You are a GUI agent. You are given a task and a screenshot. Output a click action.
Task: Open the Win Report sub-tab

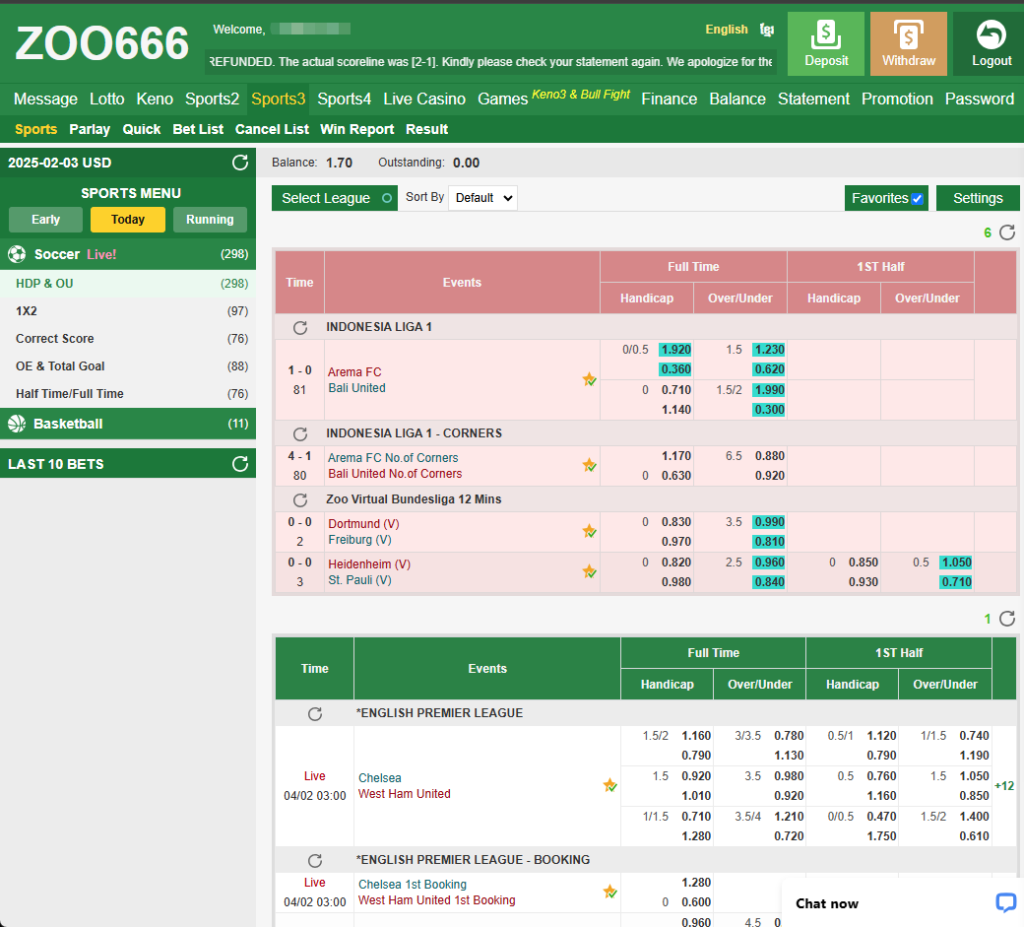tap(357, 129)
